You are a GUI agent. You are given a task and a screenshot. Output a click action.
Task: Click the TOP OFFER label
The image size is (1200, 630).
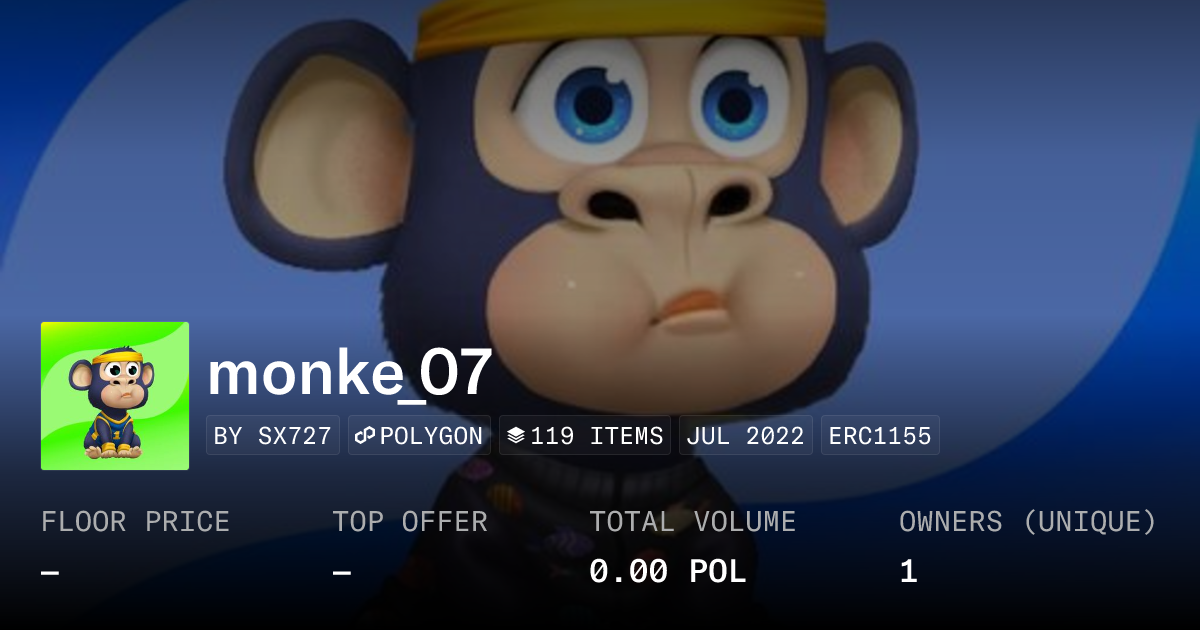click(x=410, y=522)
